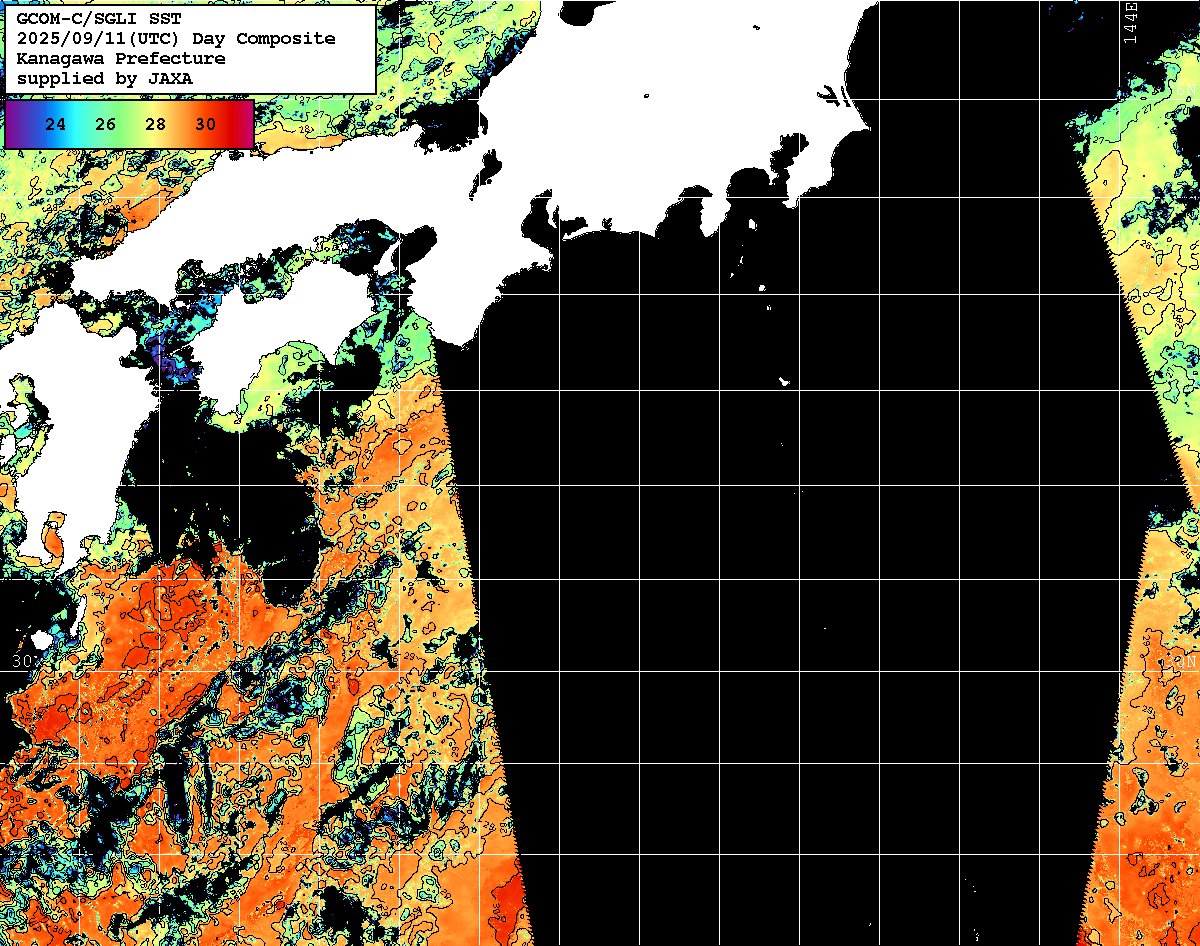Click the "Kanagawa Prefecture" label
Image resolution: width=1200 pixels, height=946 pixels.
pos(121,59)
